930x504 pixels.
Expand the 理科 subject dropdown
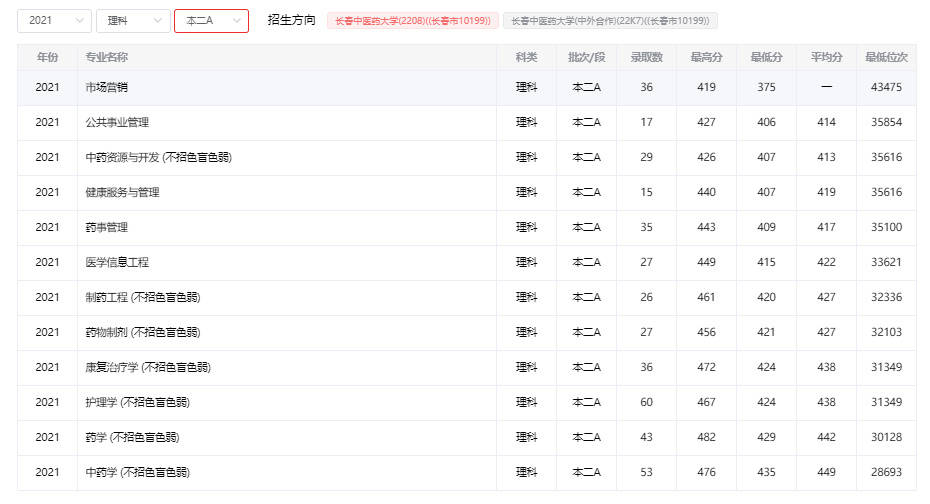133,21
